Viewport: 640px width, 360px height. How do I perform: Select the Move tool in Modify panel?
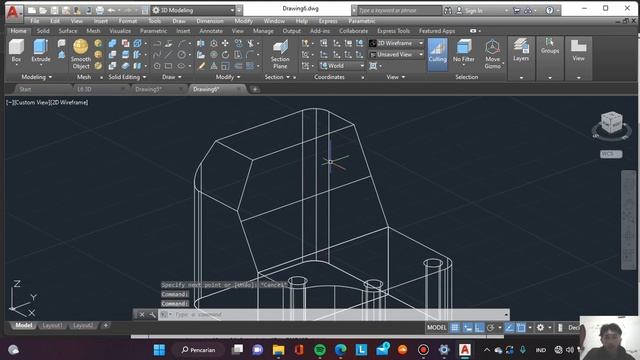pyautogui.click(x=225, y=44)
